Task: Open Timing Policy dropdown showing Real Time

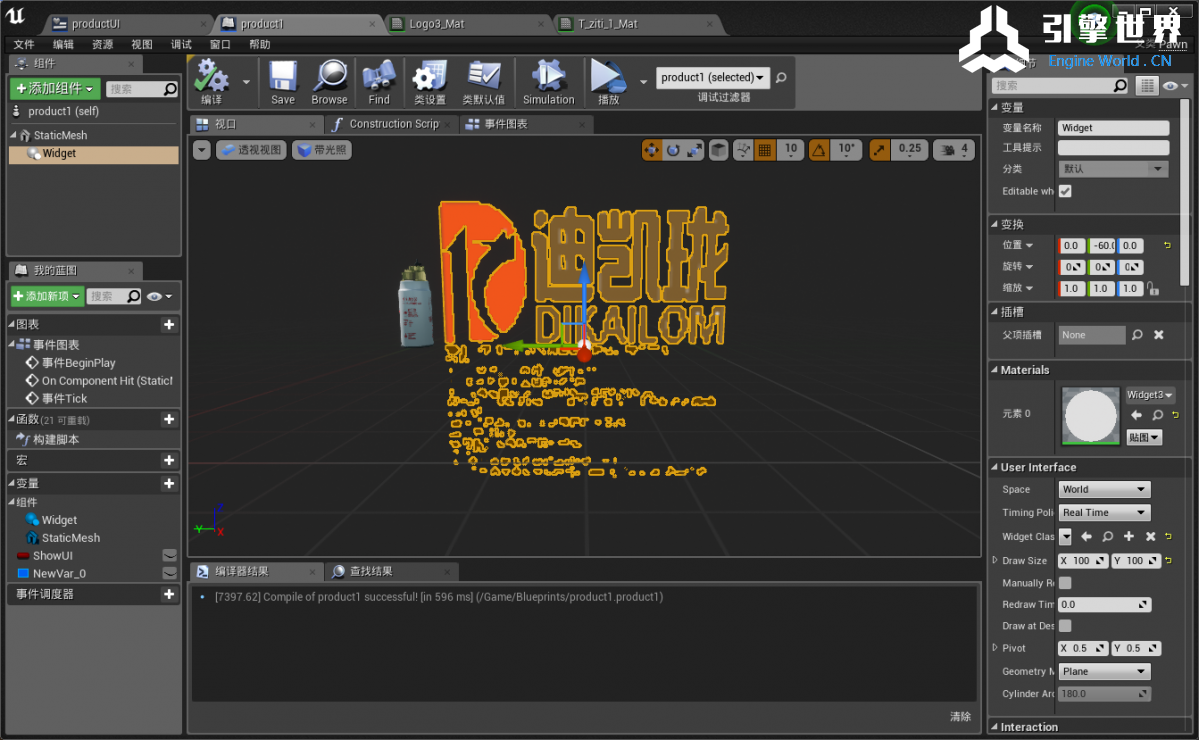Action: coord(1104,512)
